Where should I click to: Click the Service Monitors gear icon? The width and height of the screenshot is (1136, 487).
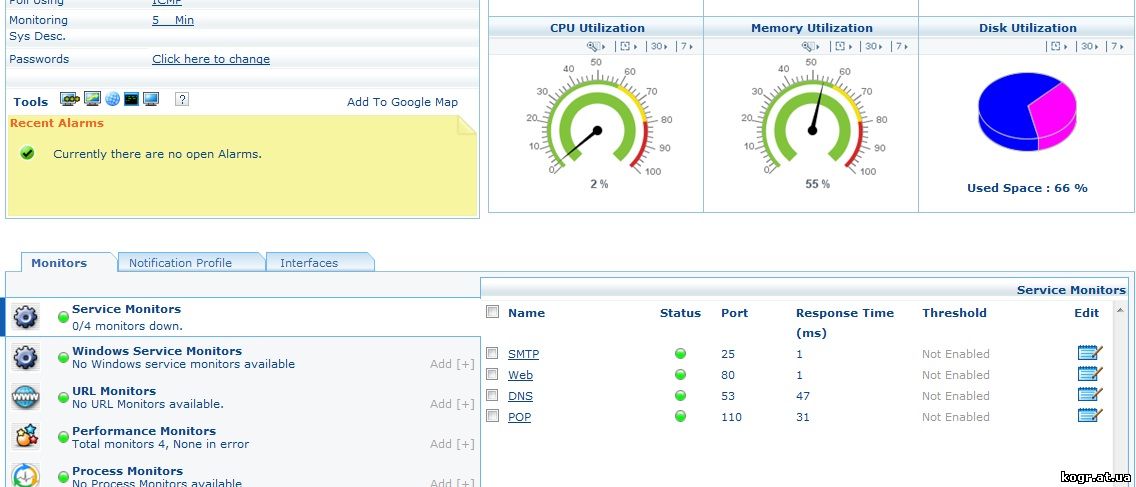click(x=26, y=317)
